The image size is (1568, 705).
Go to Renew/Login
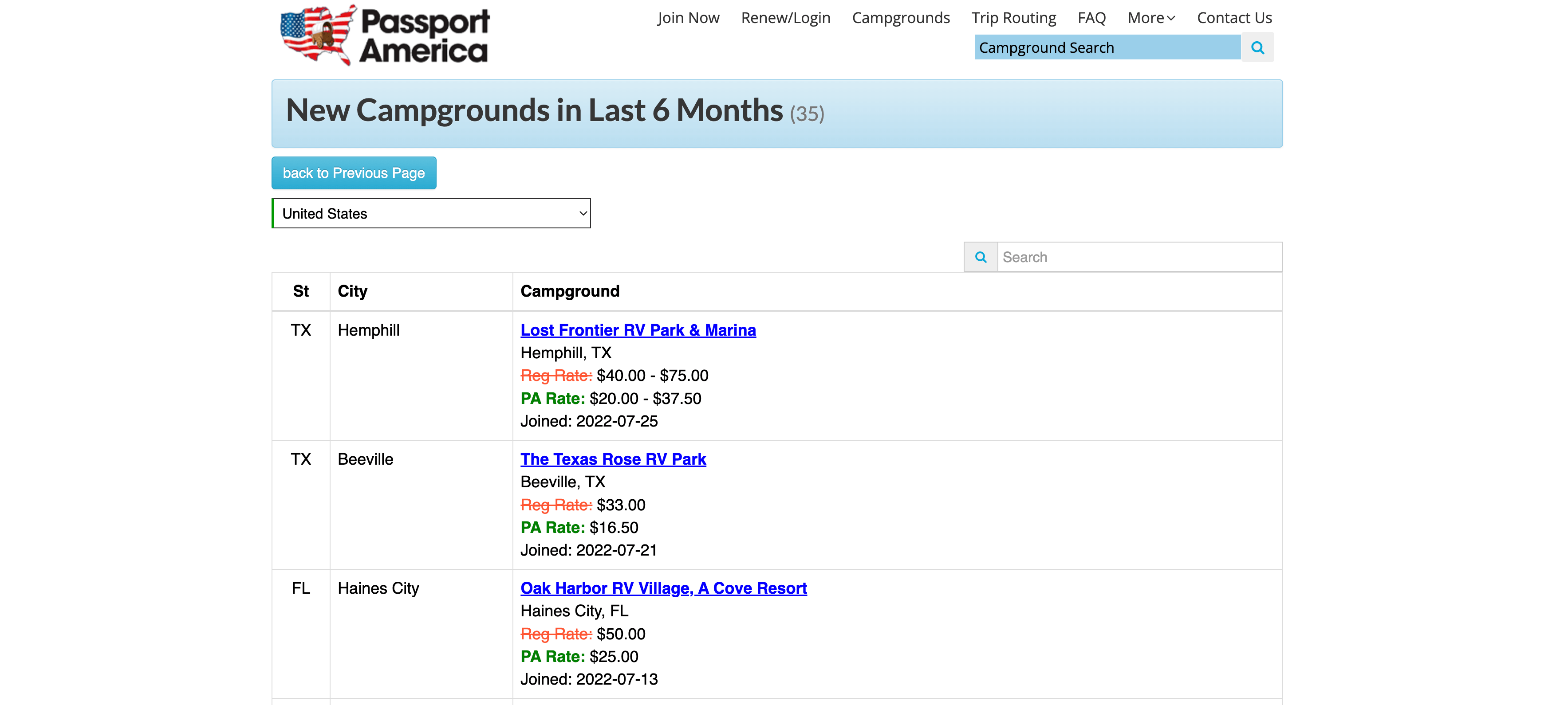click(785, 18)
